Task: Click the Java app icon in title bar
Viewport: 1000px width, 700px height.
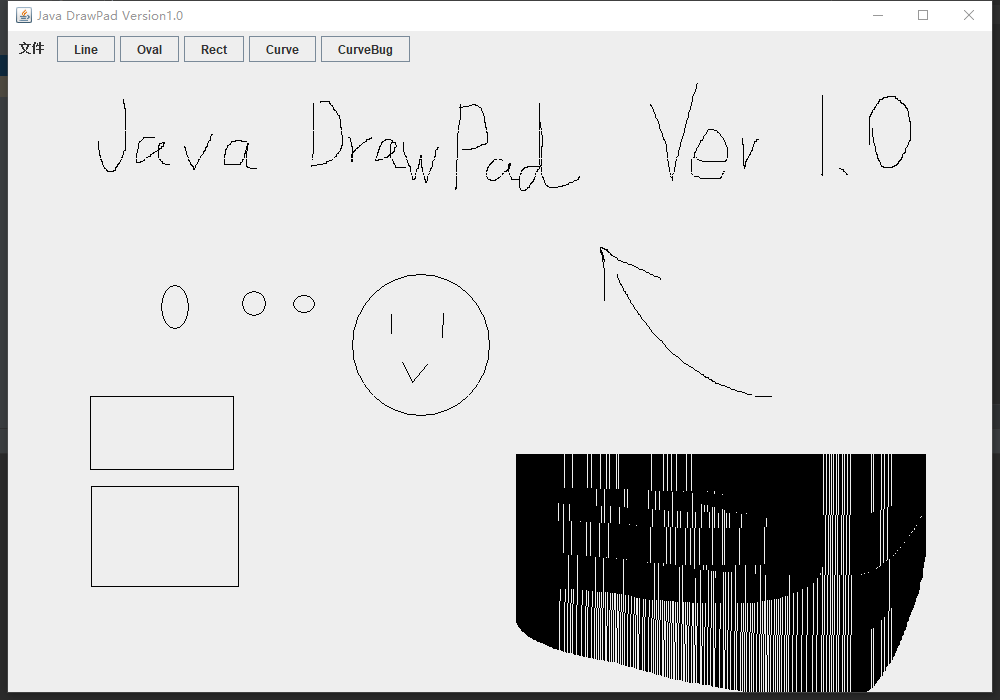Action: 24,15
